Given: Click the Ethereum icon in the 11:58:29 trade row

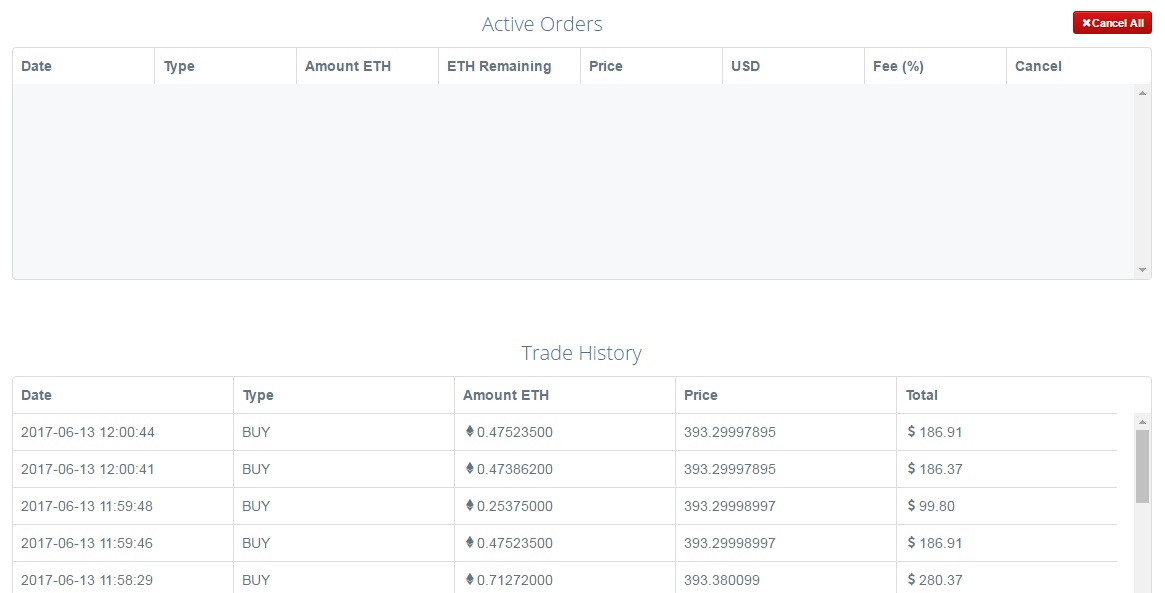Looking at the screenshot, I should click(x=470, y=580).
